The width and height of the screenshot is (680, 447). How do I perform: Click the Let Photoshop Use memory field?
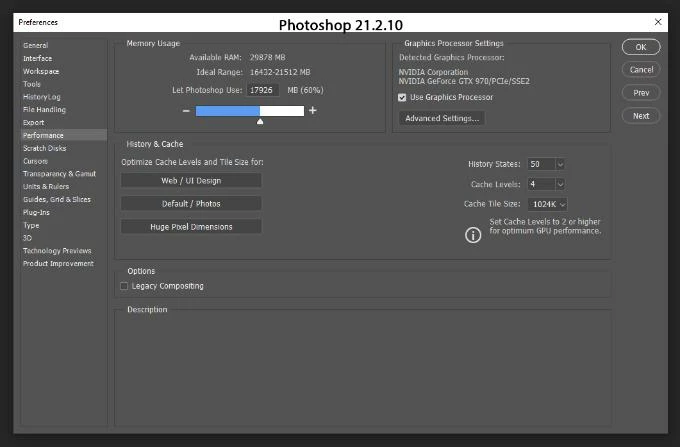click(x=263, y=90)
